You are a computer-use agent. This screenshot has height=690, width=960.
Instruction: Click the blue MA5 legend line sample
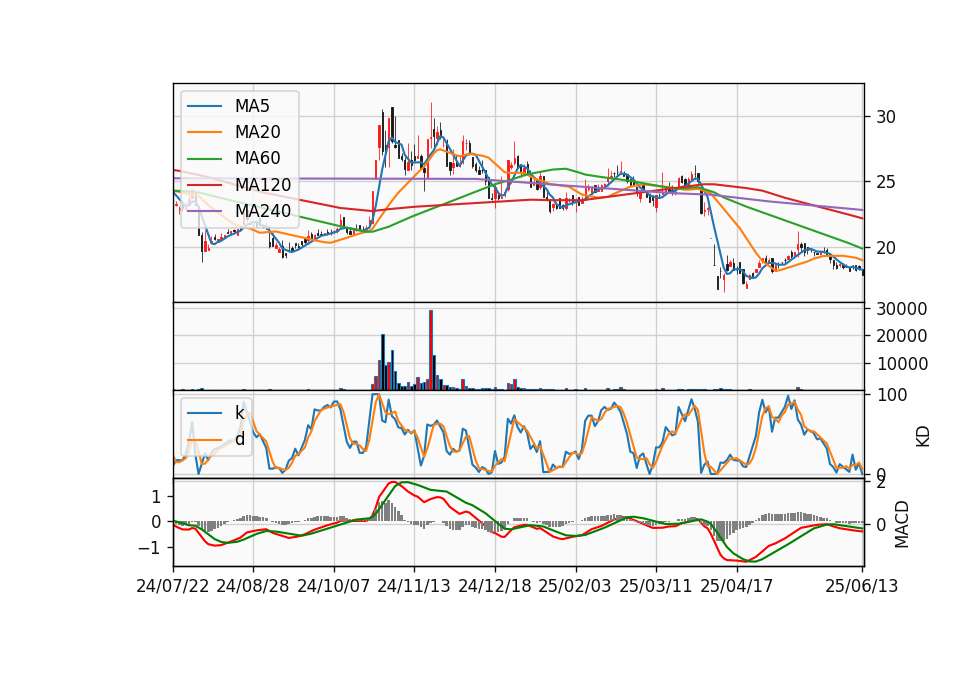tap(204, 107)
